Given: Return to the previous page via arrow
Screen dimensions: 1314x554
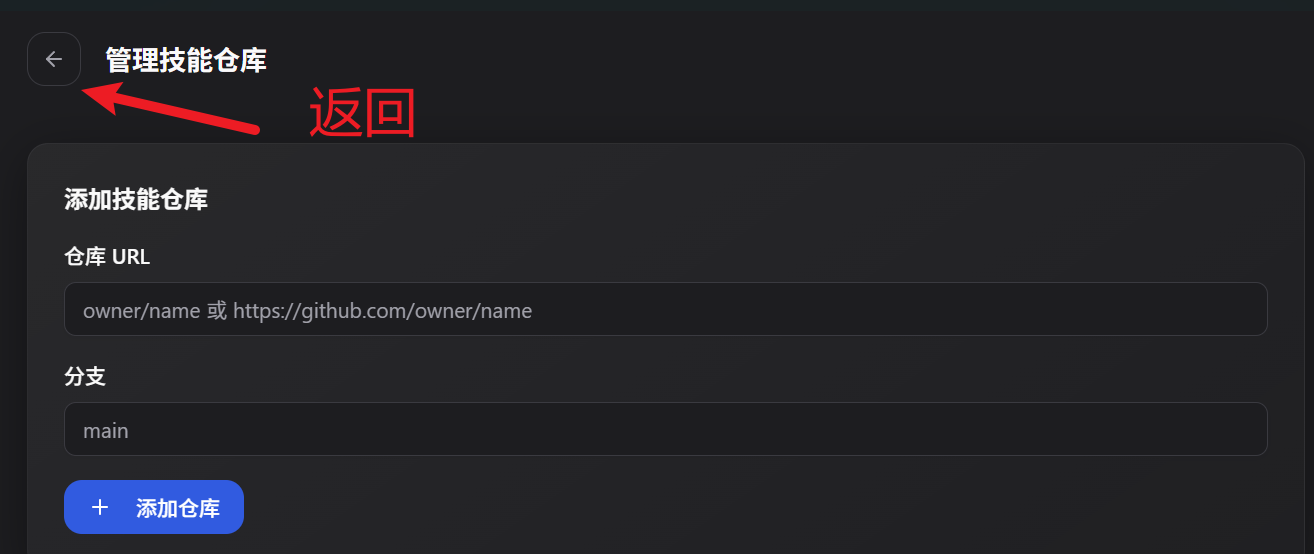Looking at the screenshot, I should 54,59.
